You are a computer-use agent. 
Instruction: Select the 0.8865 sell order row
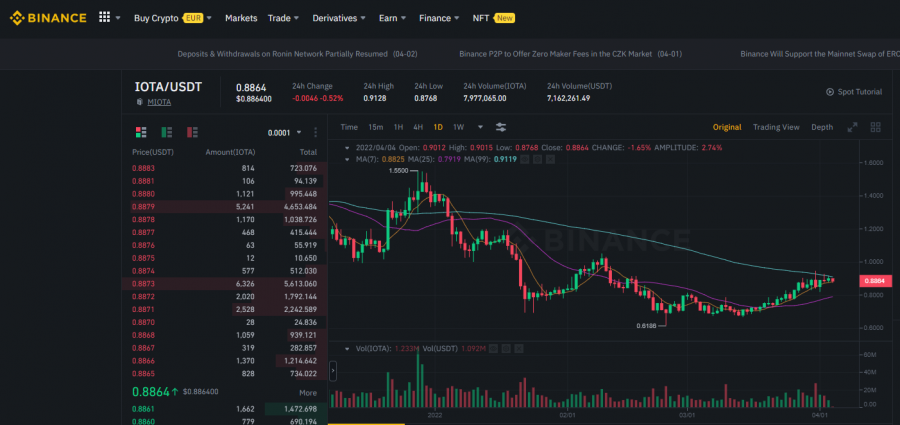[224, 373]
